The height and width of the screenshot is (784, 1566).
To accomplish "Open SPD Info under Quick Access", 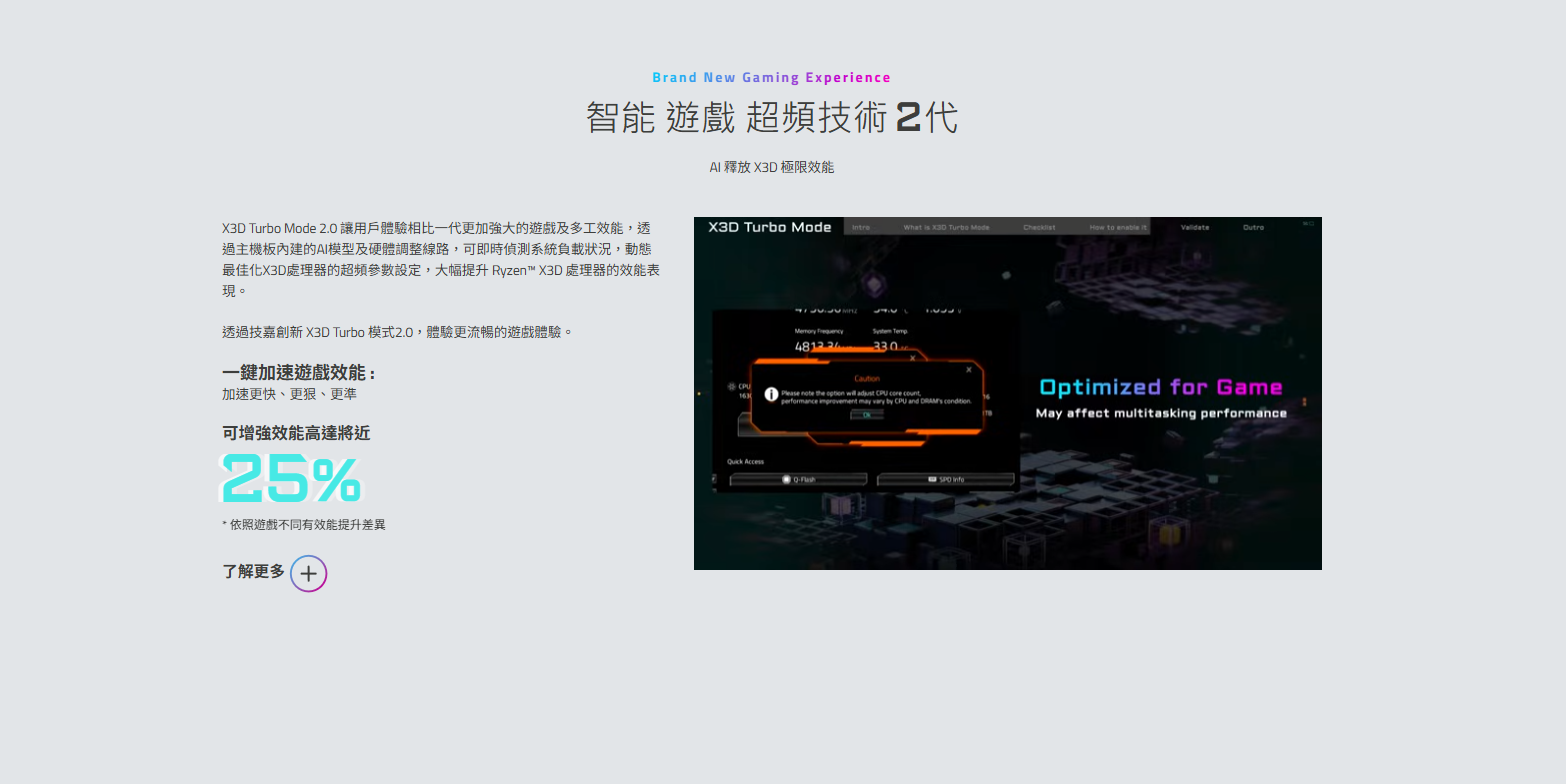I will [945, 480].
